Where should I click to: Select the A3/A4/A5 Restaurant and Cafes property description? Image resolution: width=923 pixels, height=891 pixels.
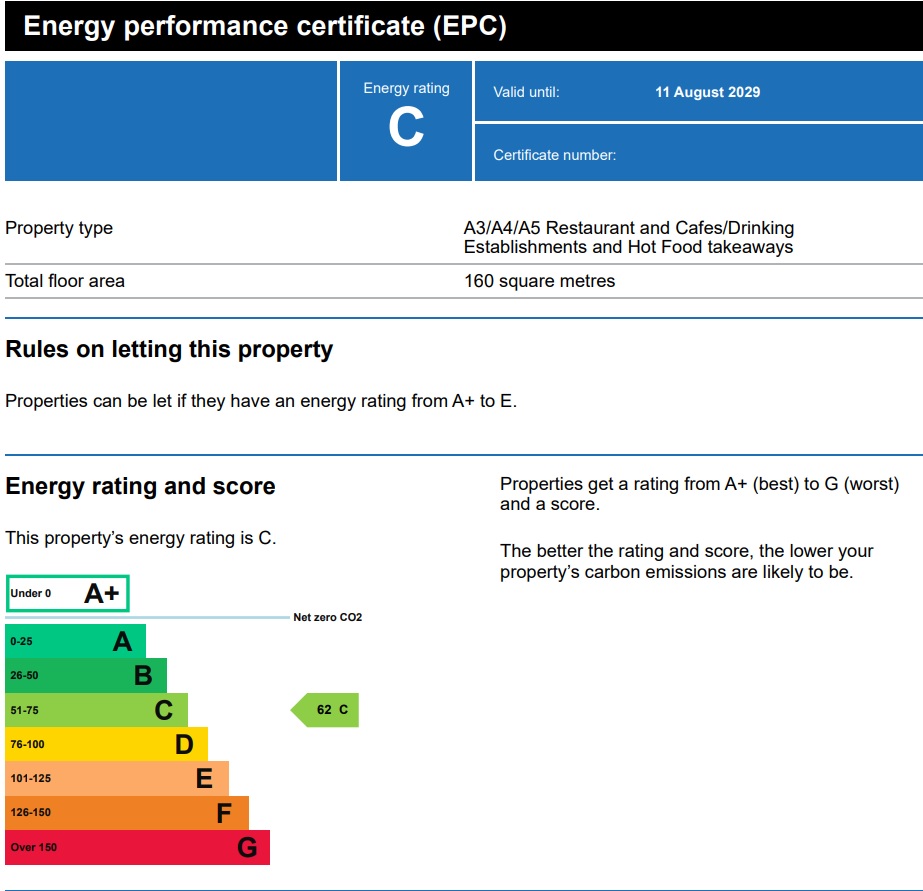tap(628, 238)
